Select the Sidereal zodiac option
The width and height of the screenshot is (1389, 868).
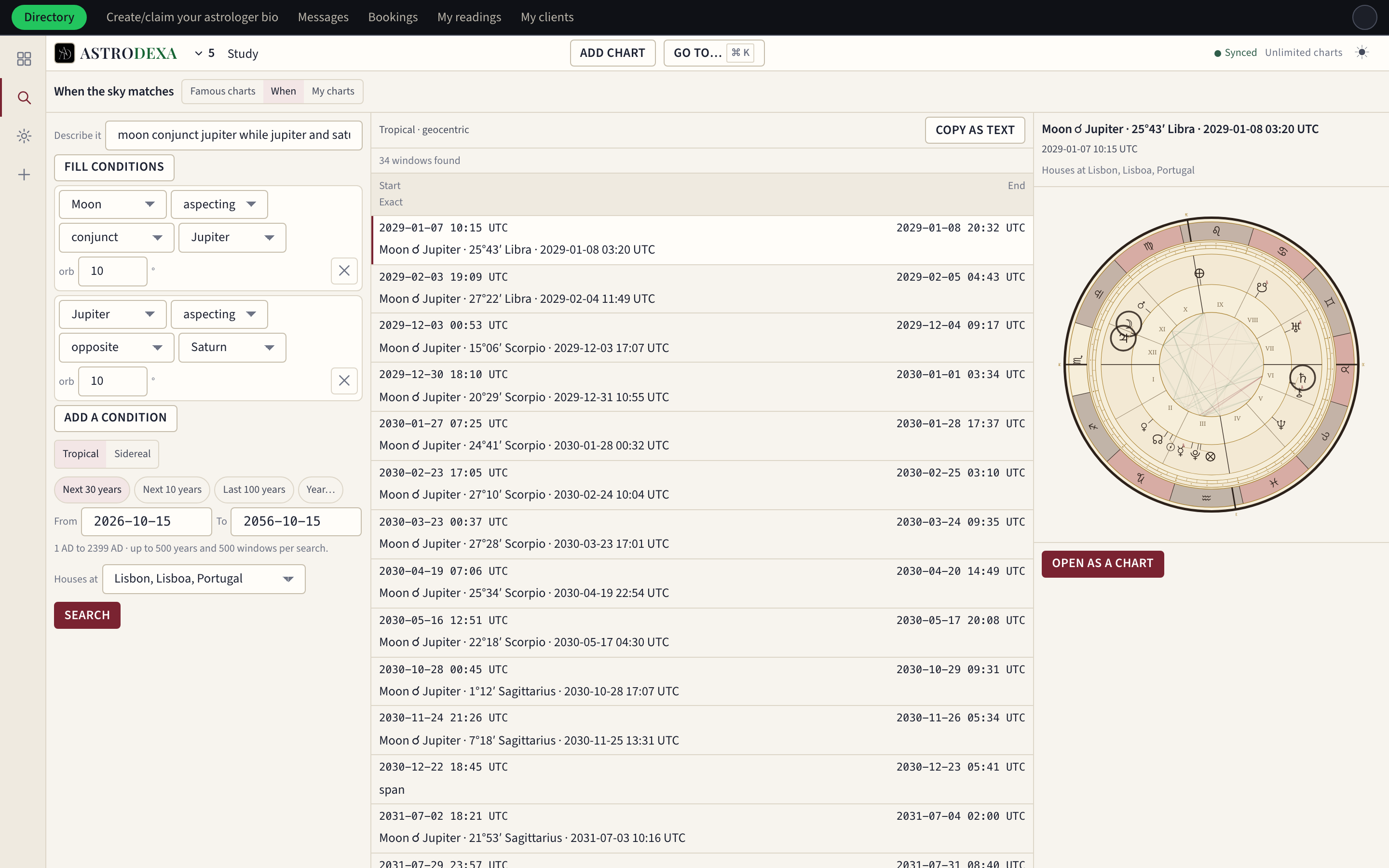[132, 453]
